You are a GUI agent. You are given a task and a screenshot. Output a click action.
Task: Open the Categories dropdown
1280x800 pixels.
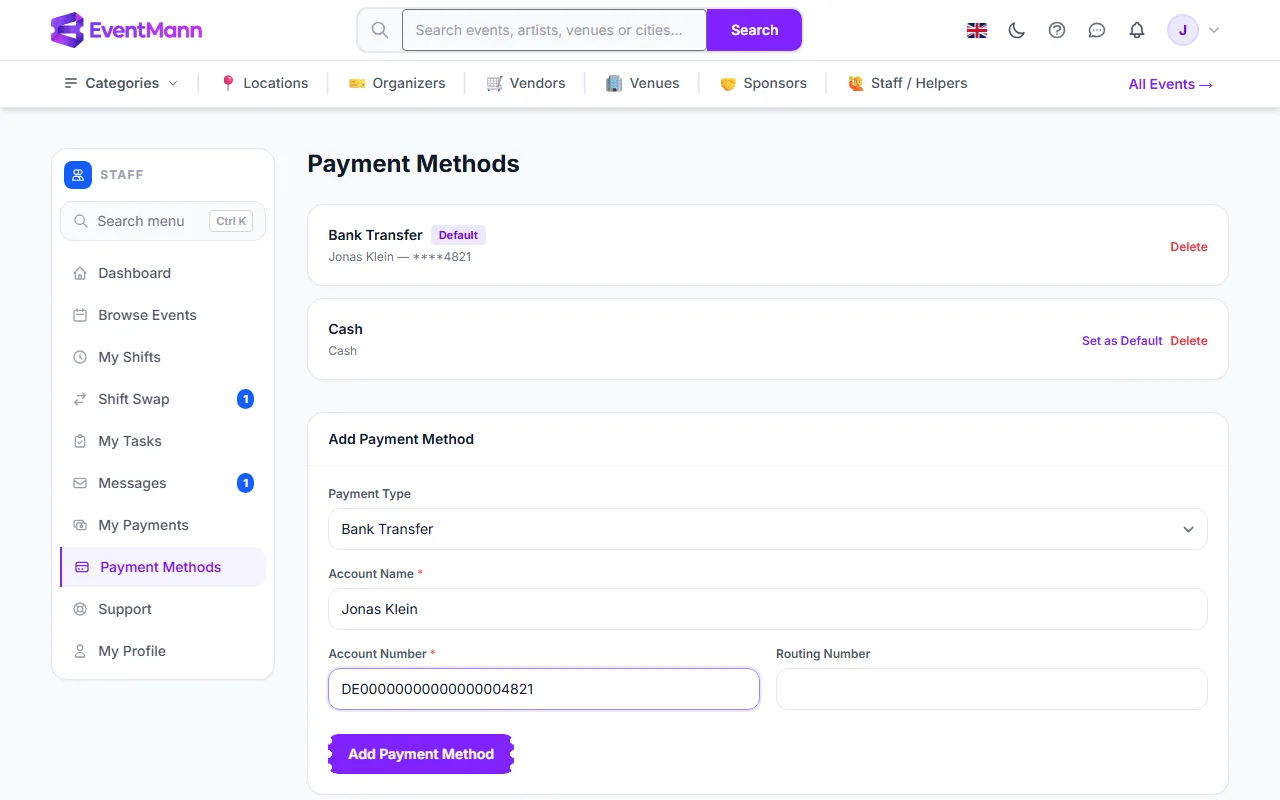point(121,83)
